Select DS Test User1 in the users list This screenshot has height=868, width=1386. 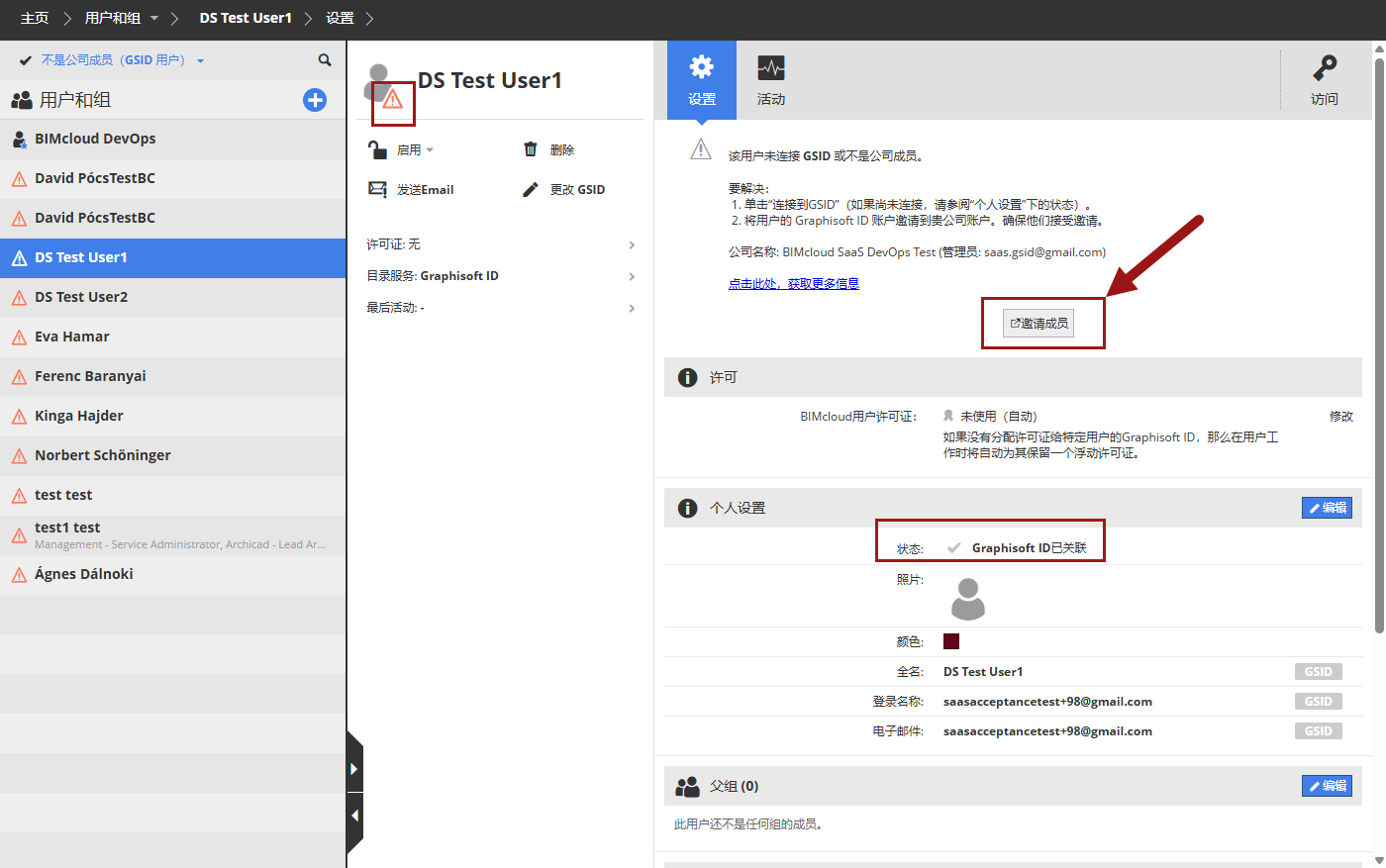[173, 258]
